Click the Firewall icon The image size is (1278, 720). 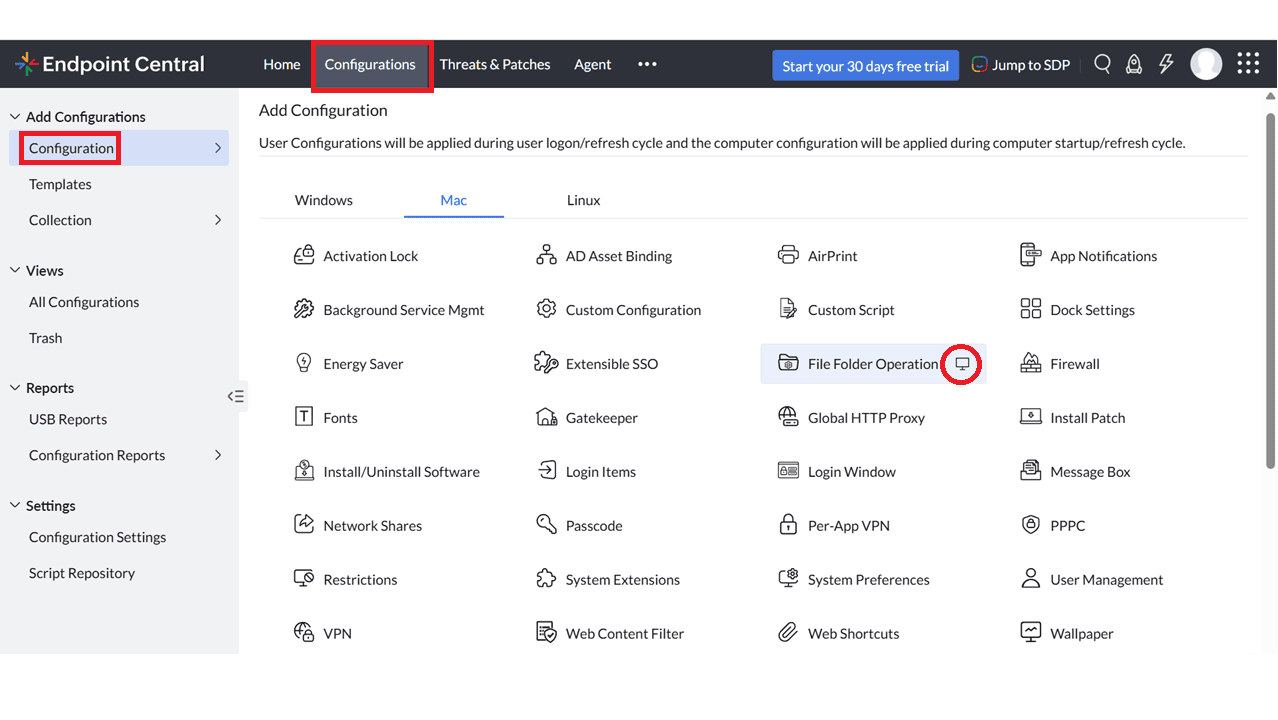click(x=1030, y=363)
